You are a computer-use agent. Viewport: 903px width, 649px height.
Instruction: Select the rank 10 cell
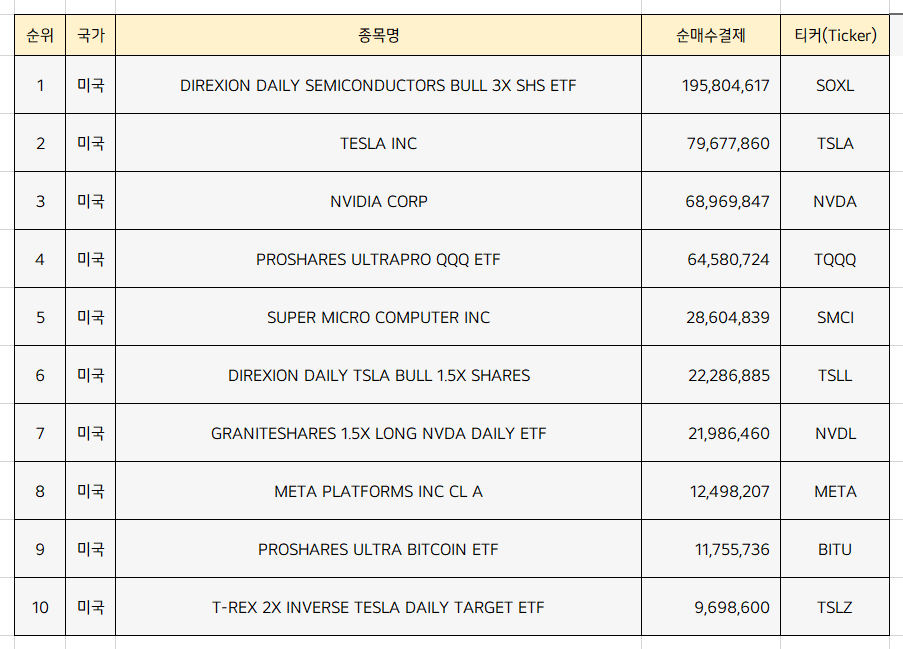click(x=40, y=607)
